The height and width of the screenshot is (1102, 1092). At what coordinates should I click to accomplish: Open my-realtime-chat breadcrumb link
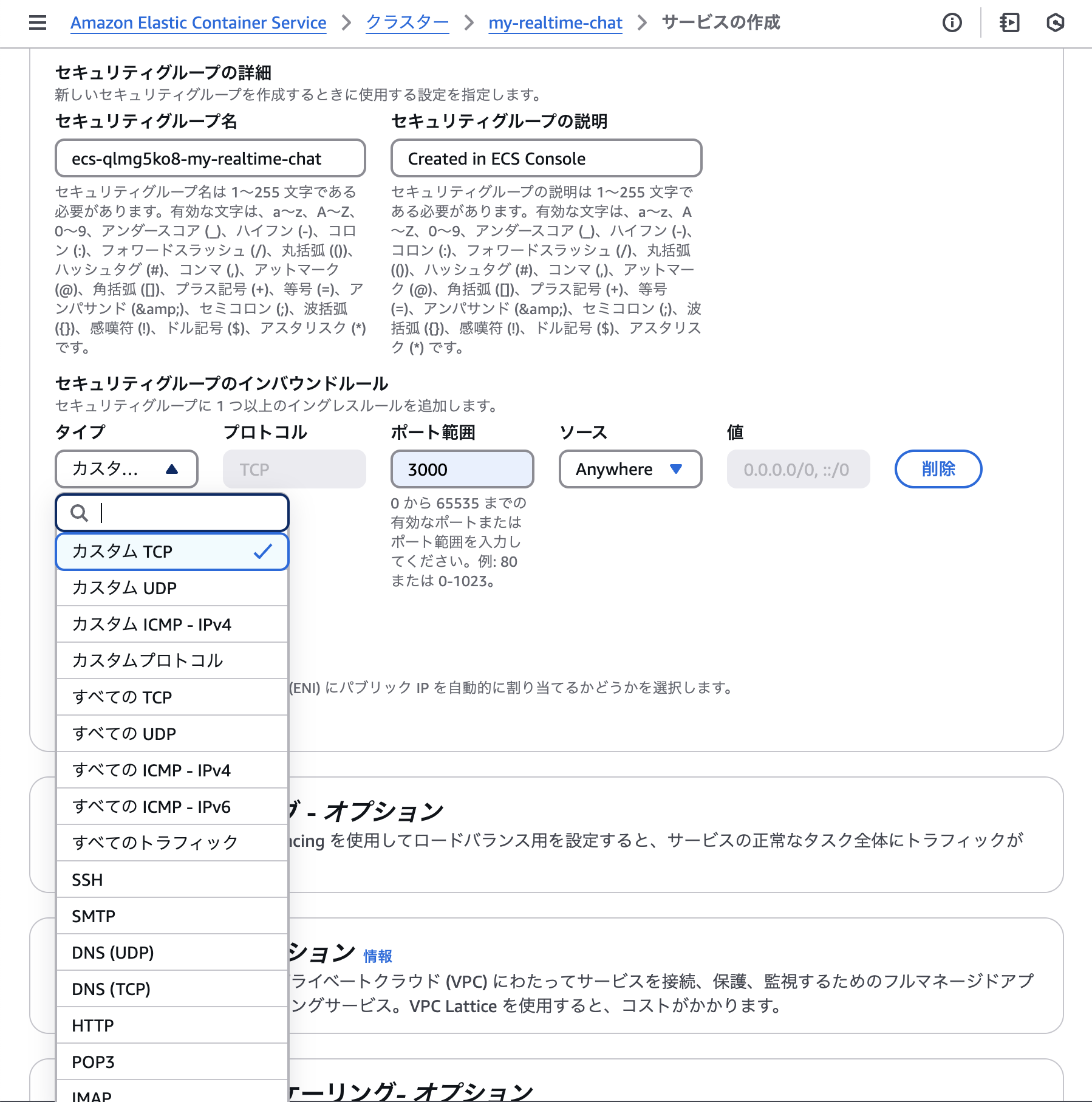pos(555,23)
